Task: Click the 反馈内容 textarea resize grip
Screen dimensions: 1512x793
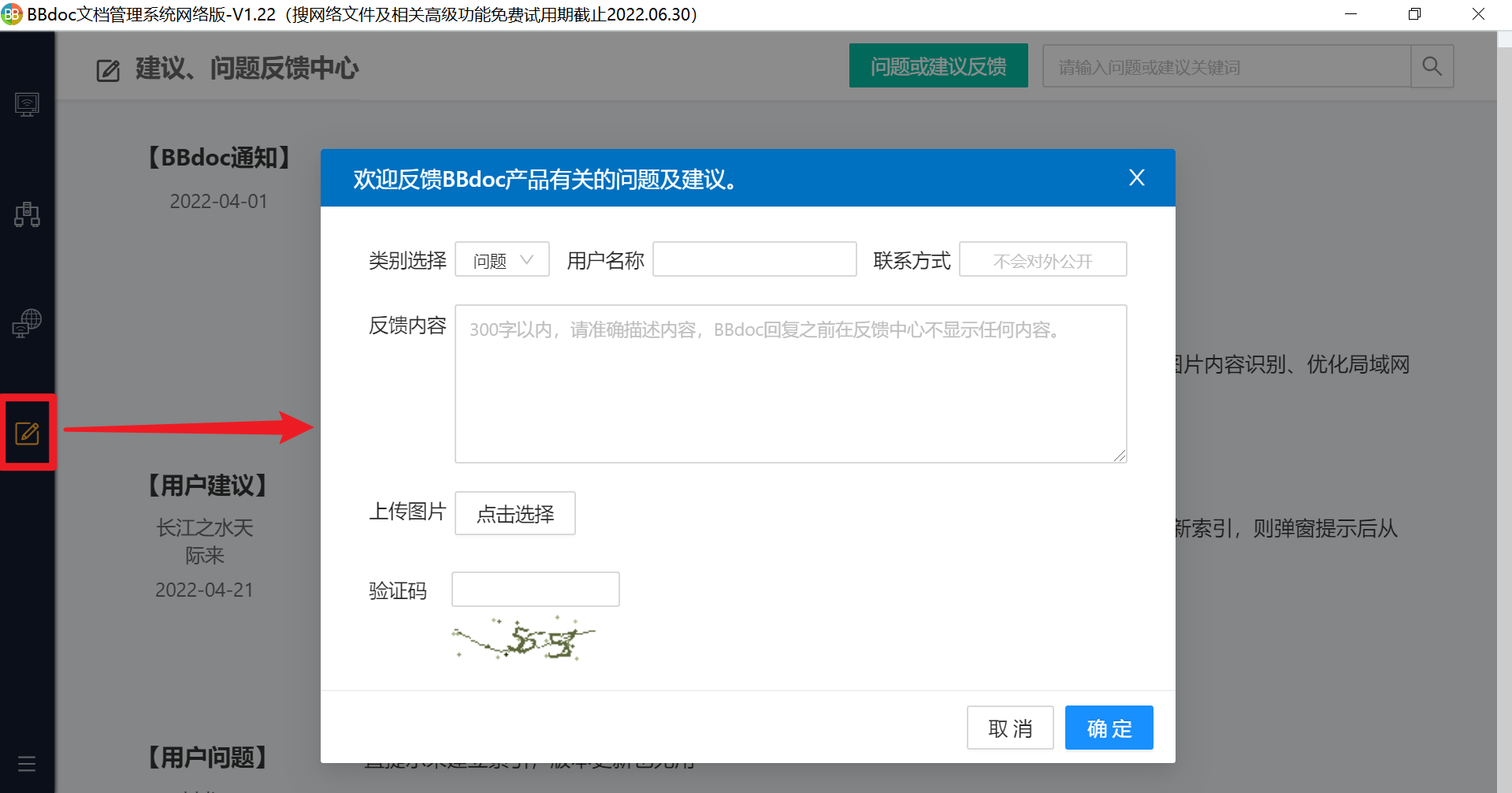Action: pos(1120,456)
